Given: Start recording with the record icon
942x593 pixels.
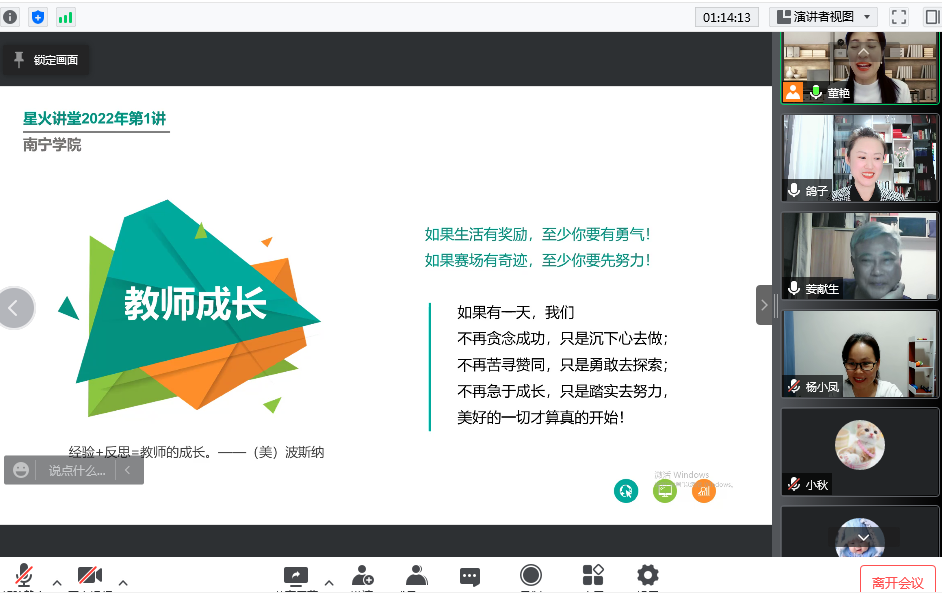Looking at the screenshot, I should [x=531, y=575].
